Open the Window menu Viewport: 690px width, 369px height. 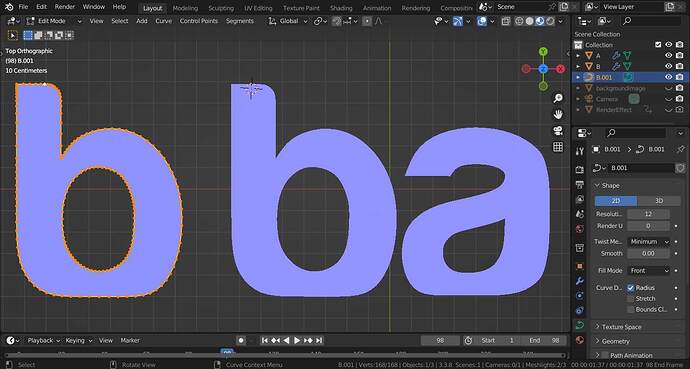point(94,7)
